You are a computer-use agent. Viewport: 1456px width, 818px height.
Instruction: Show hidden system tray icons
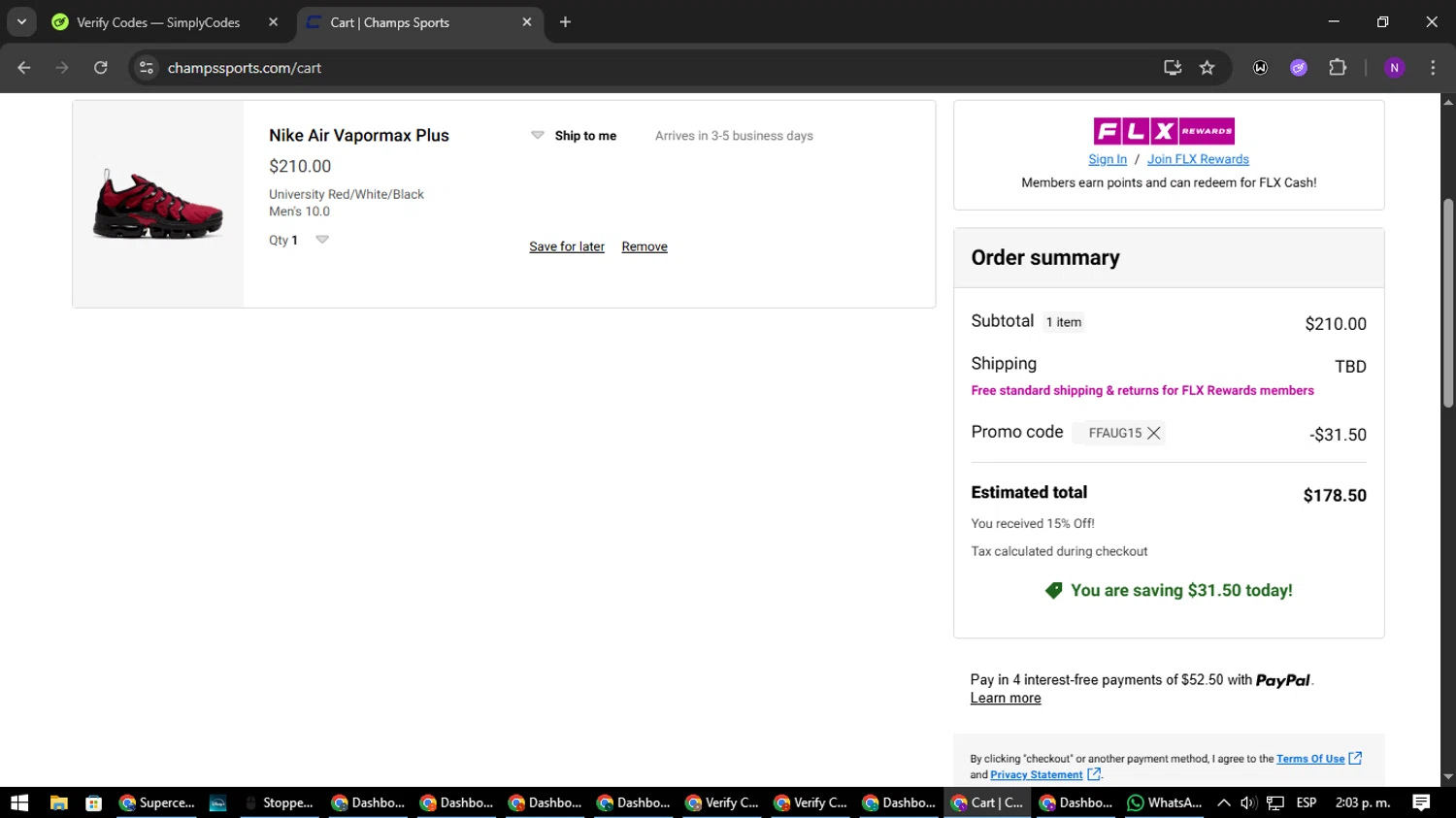pos(1224,802)
